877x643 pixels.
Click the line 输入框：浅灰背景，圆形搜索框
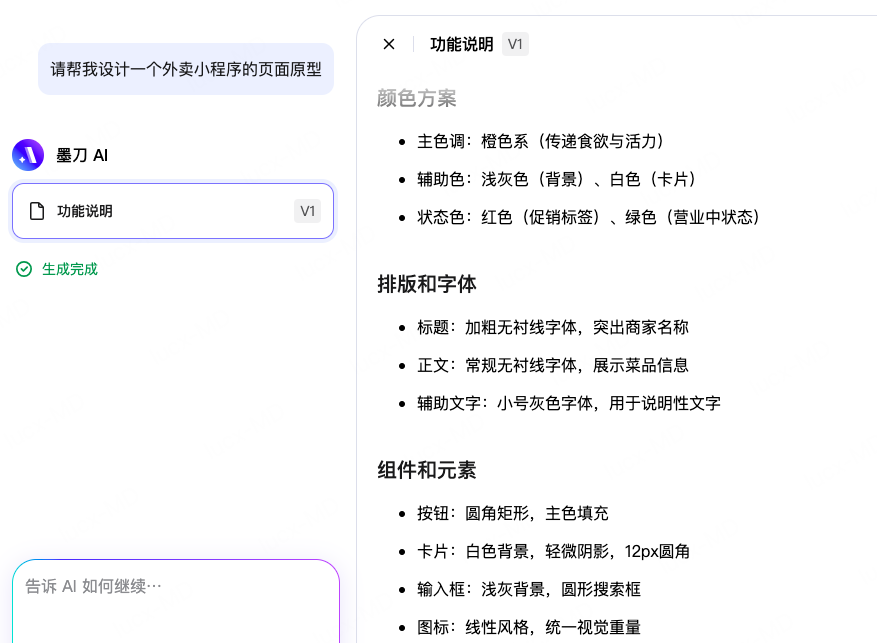[x=529, y=589]
